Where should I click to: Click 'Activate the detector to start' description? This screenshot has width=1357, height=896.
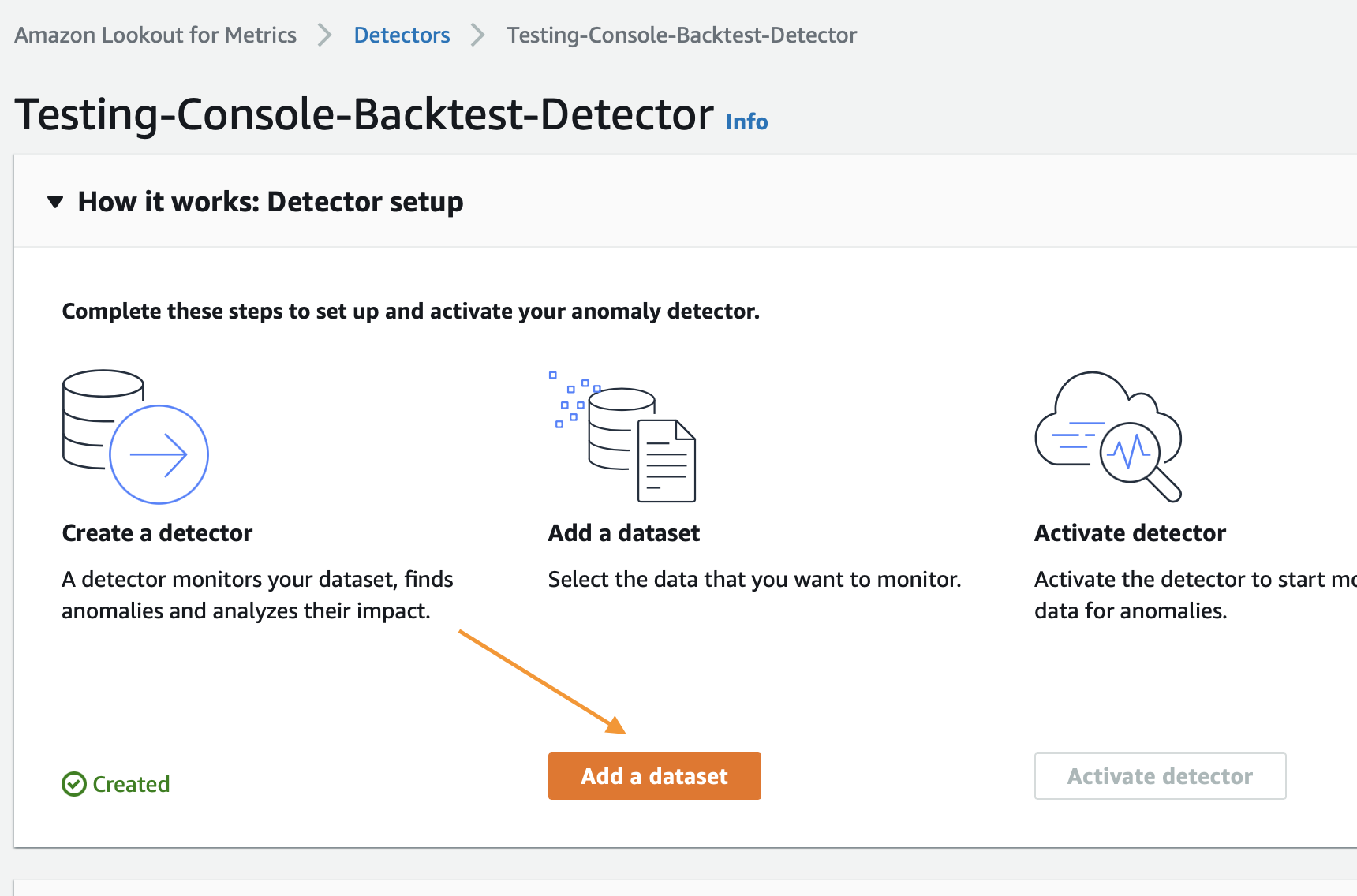click(x=1195, y=595)
